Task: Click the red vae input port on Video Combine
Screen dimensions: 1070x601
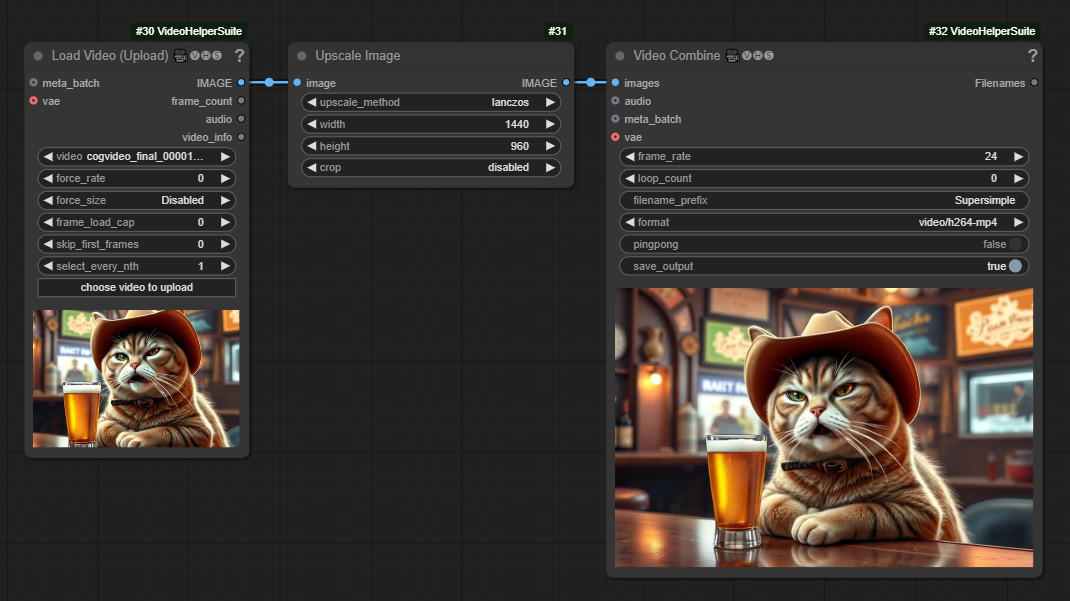Action: click(x=615, y=137)
